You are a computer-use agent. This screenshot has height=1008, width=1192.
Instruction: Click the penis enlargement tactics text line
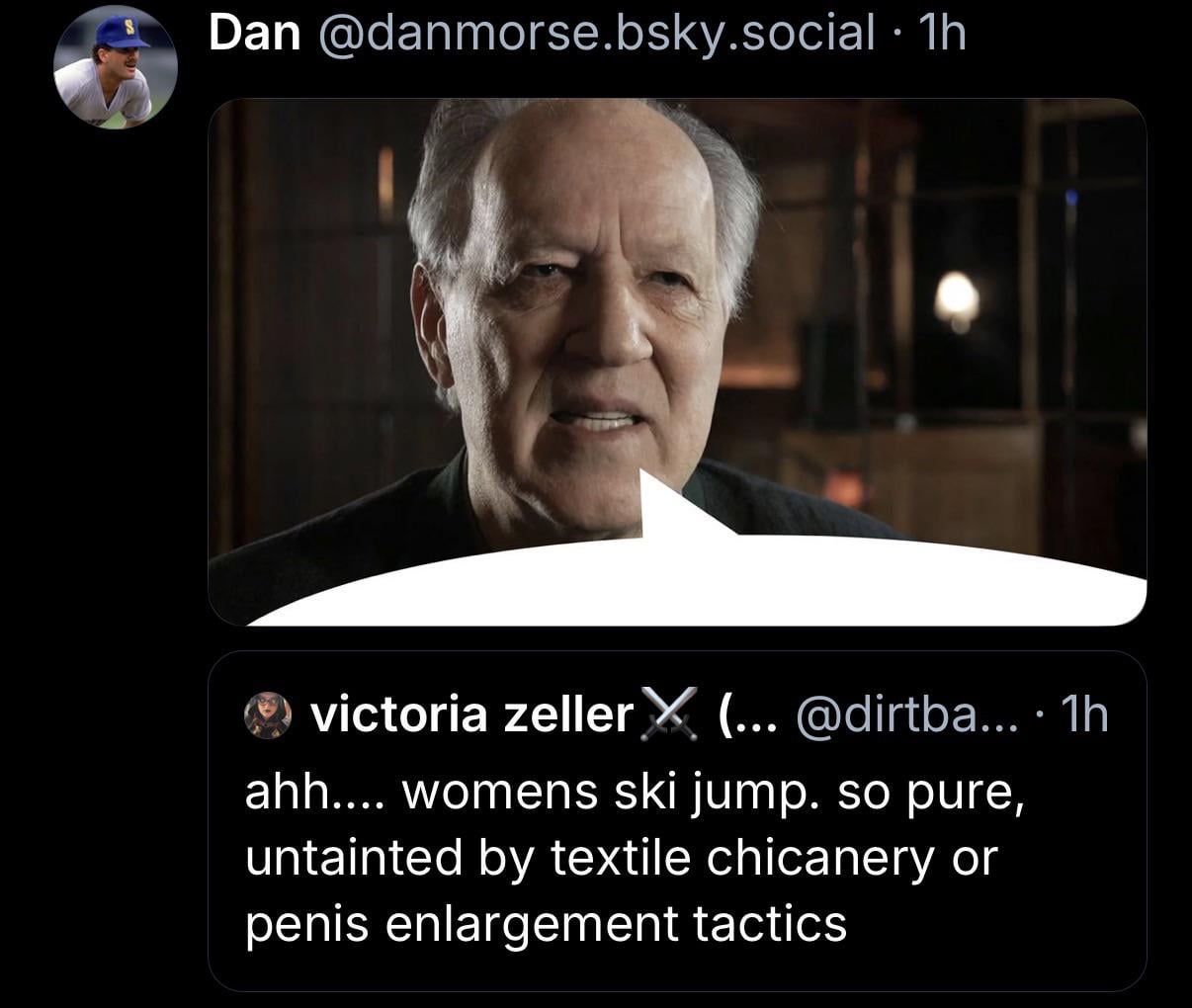click(546, 924)
